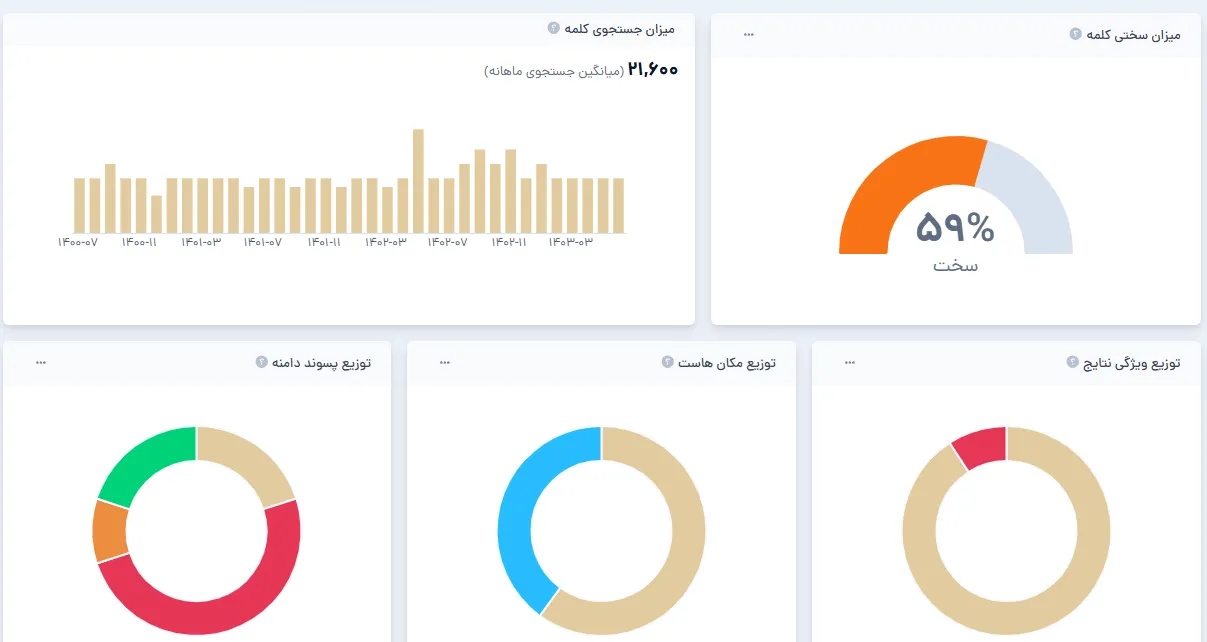1207x642 pixels.
Task: Click the ۱۴۰۰-۰۷ axis label
Action: [x=77, y=242]
